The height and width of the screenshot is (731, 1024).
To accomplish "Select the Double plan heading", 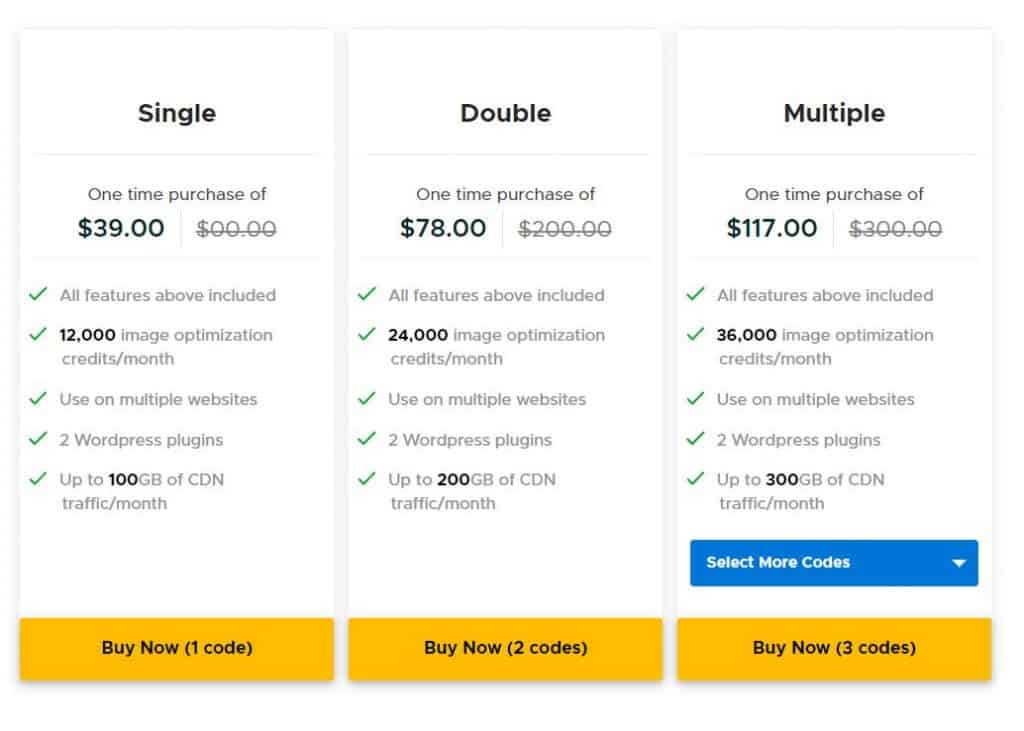I will 505,114.
